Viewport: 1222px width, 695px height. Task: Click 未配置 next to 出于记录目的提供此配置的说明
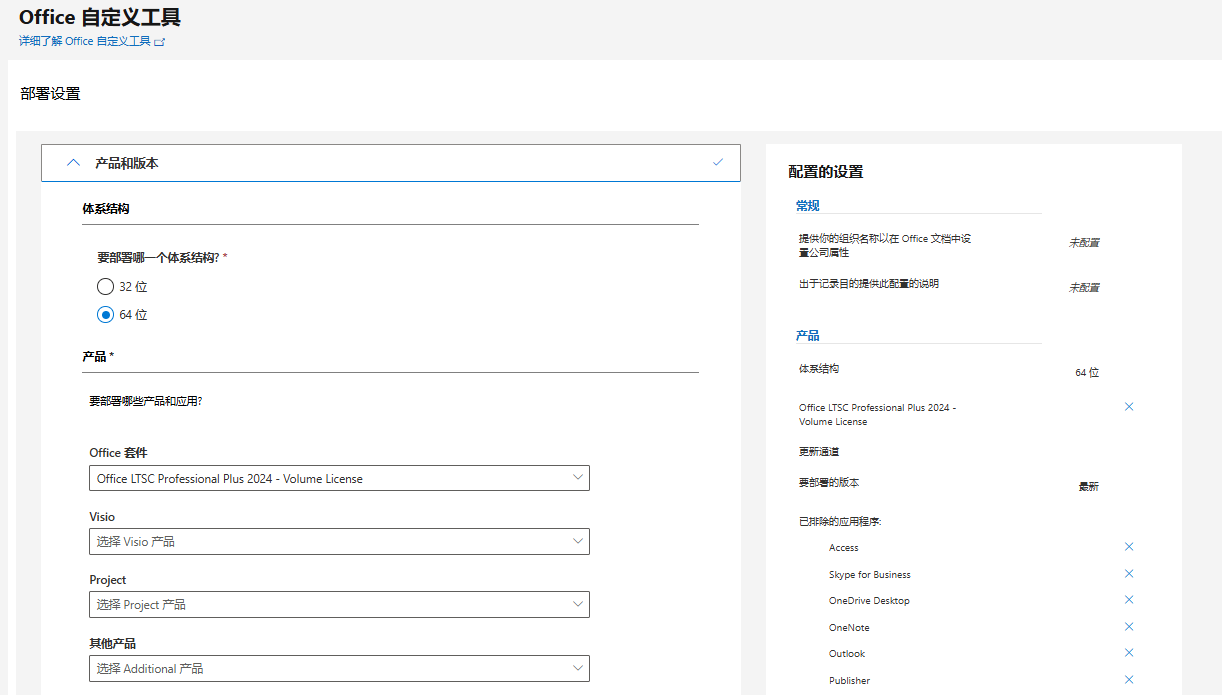pyautogui.click(x=1084, y=288)
